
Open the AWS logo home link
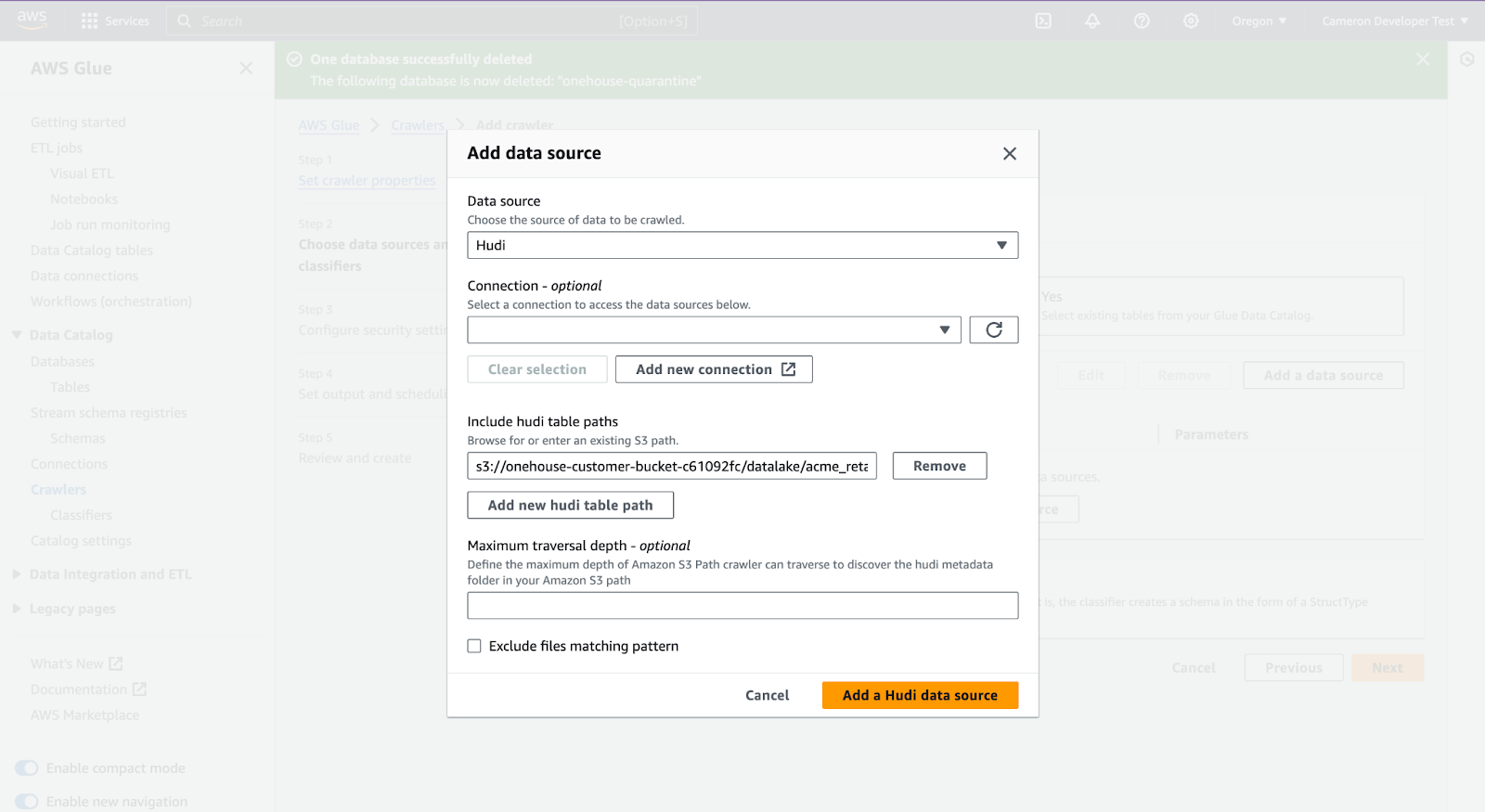32,20
